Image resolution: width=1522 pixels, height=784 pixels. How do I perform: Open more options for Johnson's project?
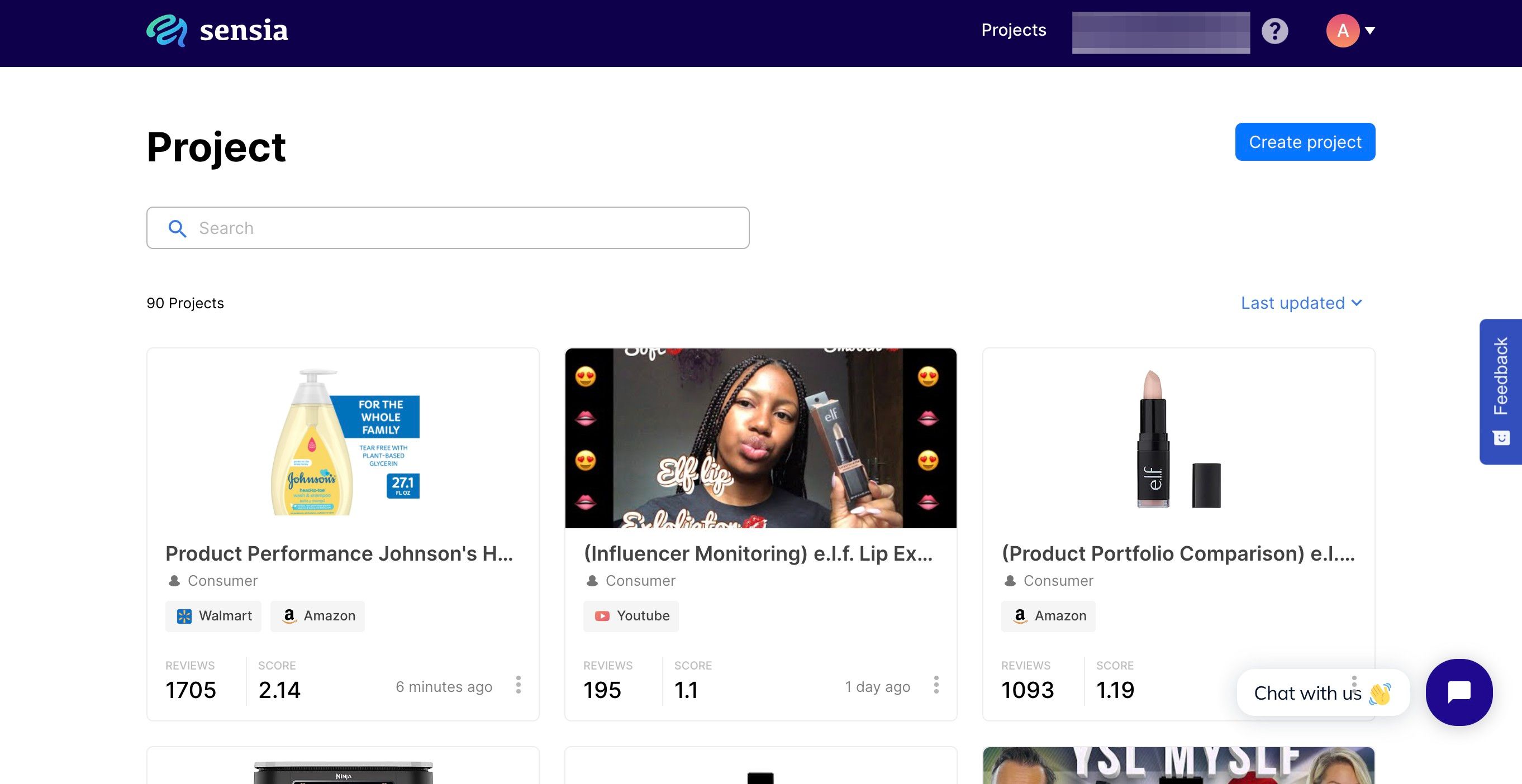tap(518, 685)
